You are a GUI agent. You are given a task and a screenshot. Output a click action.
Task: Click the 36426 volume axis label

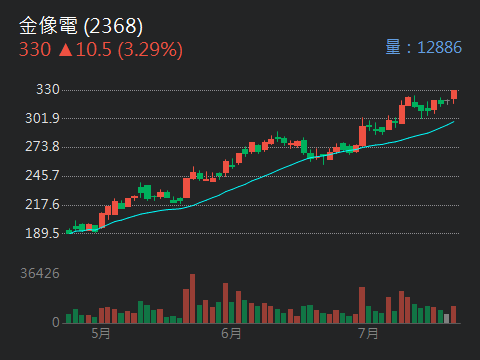[x=40, y=273]
